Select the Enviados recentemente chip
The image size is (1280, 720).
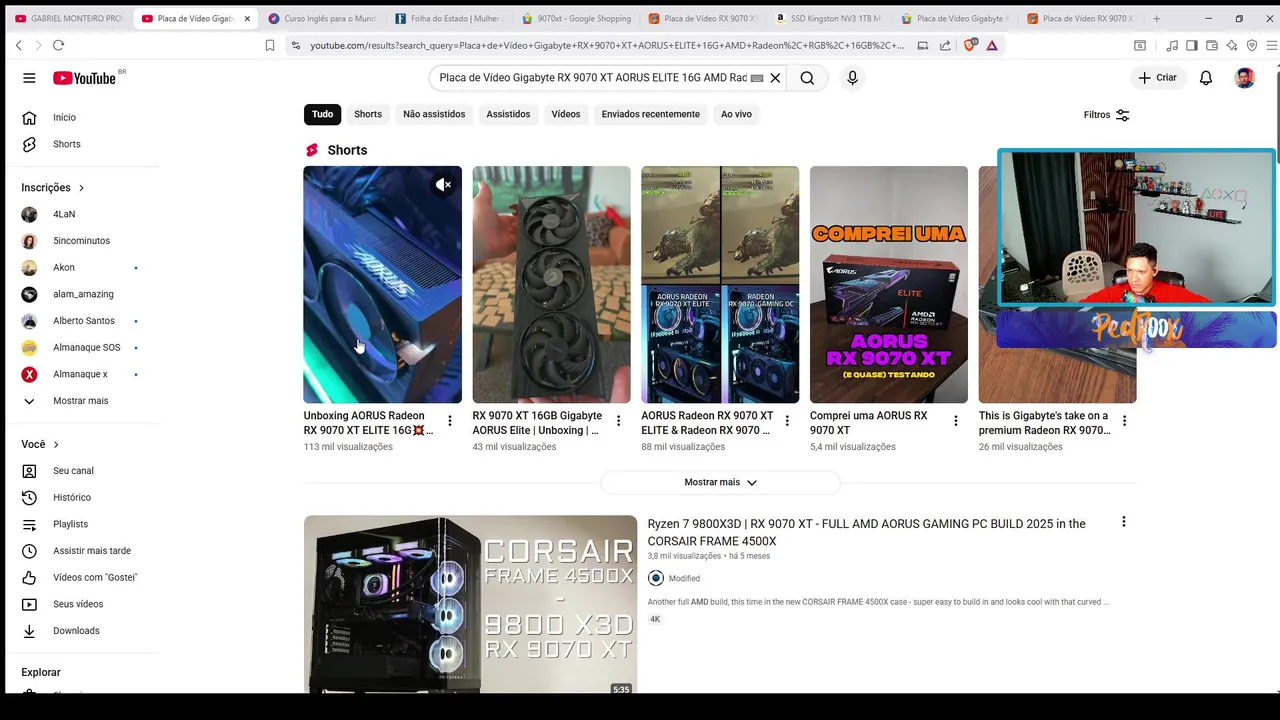[x=651, y=114]
